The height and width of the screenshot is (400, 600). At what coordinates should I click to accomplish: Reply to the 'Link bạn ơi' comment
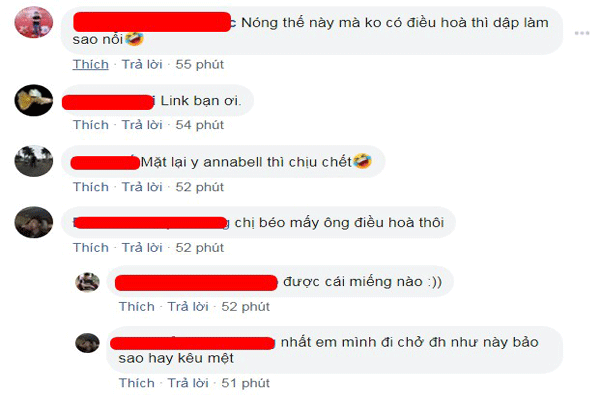pyautogui.click(x=142, y=125)
